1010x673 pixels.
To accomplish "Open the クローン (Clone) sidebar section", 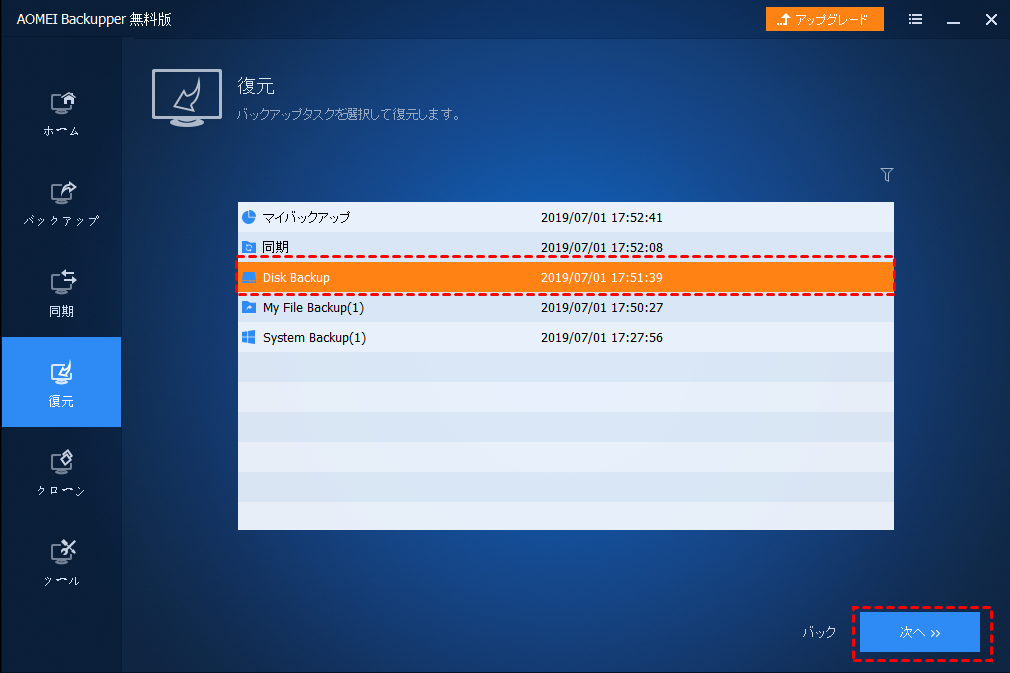I will (x=61, y=473).
